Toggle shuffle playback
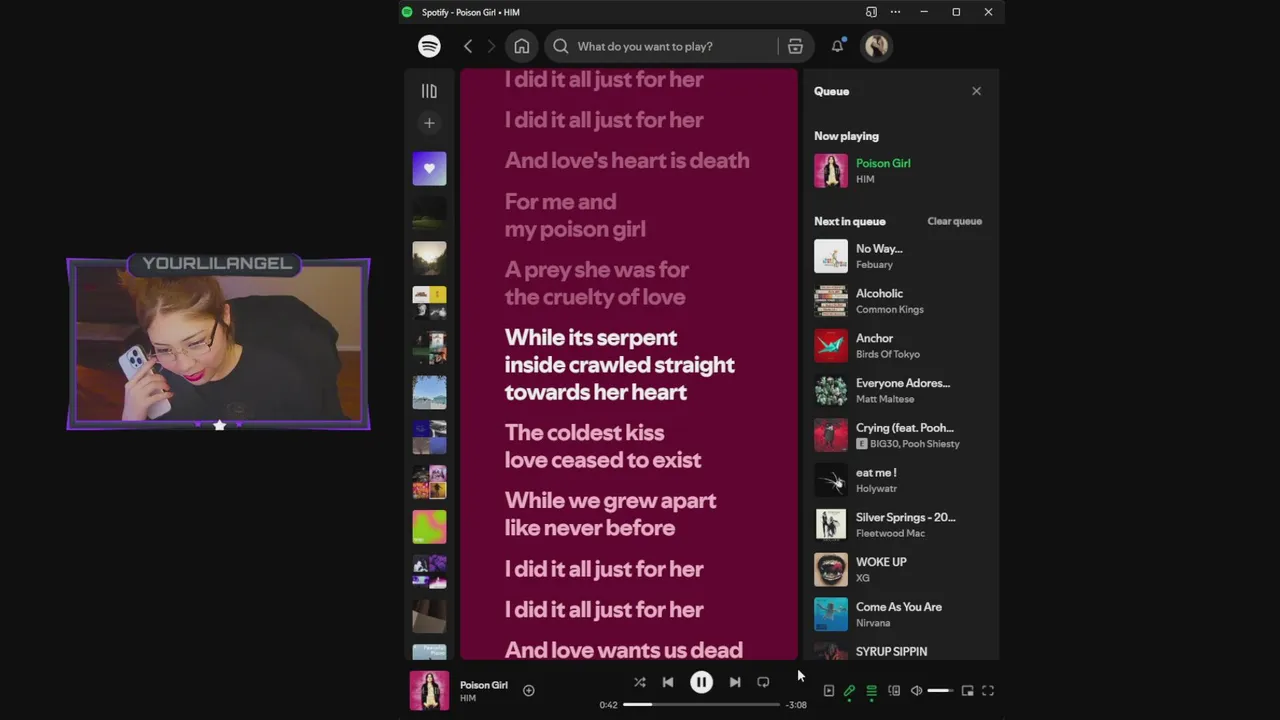This screenshot has width=1280, height=720. tap(640, 682)
